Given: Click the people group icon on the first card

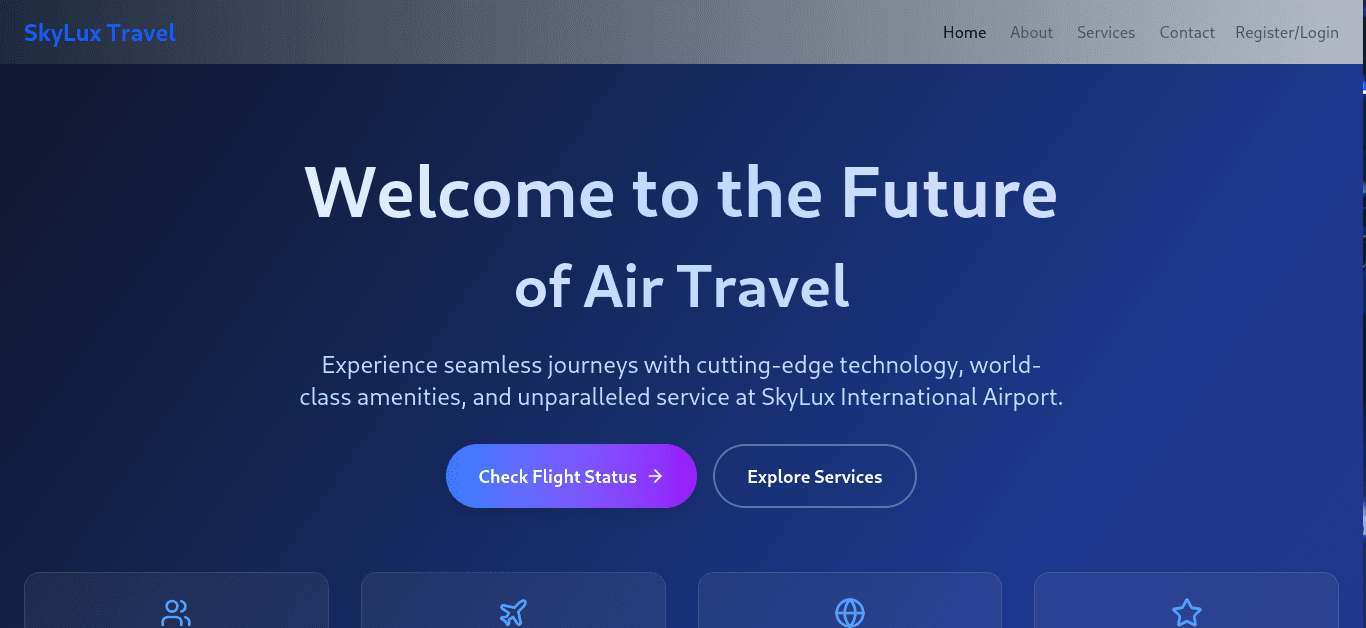Looking at the screenshot, I should tap(176, 613).
